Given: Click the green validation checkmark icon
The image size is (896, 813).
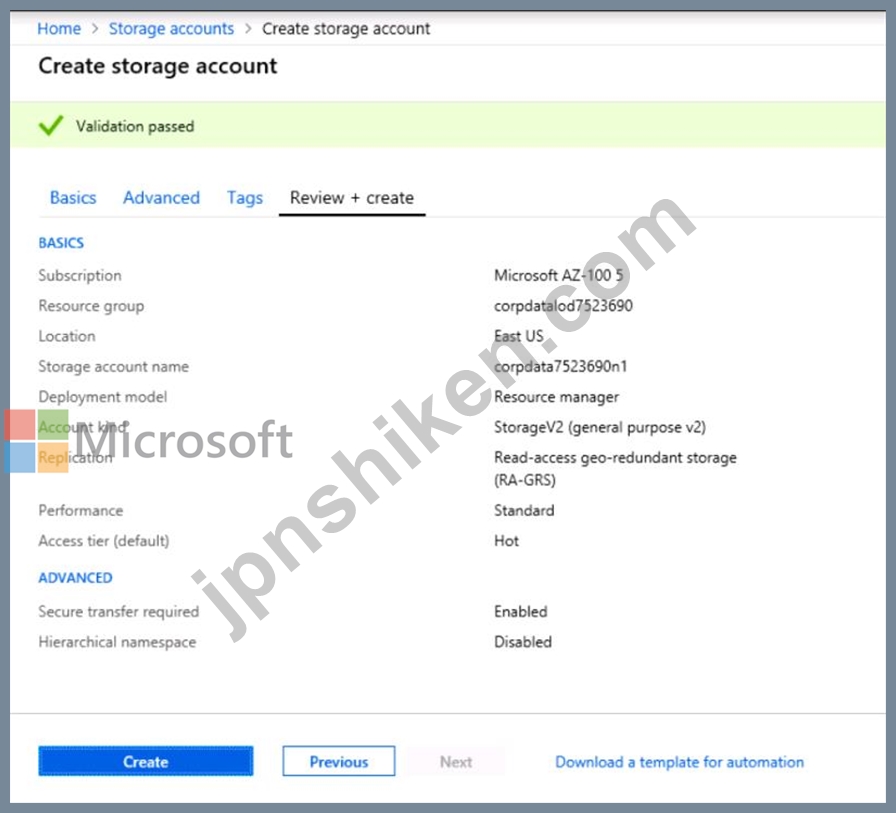Looking at the screenshot, I should point(51,125).
